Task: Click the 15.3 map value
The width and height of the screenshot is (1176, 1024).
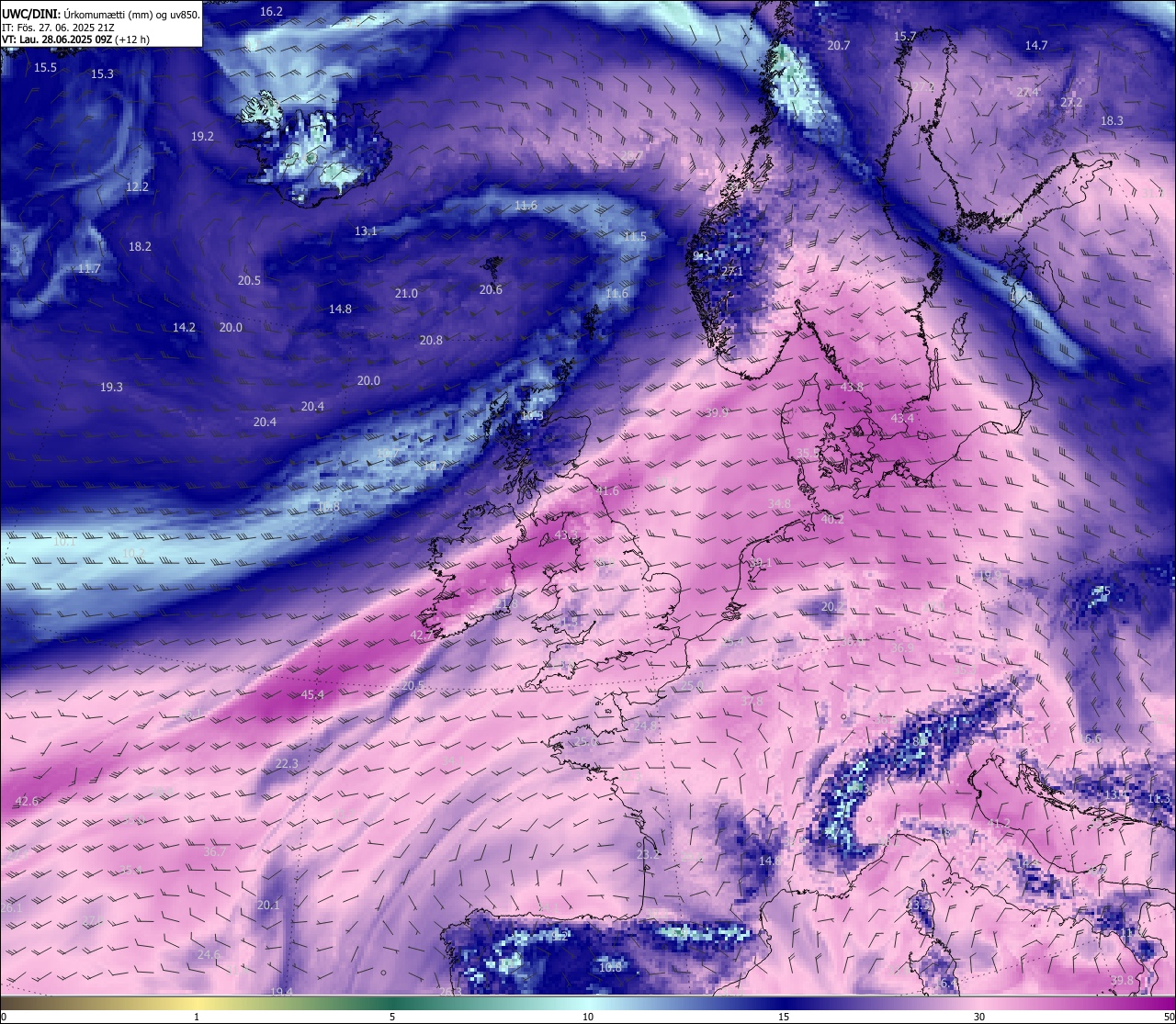Action: 102,74
